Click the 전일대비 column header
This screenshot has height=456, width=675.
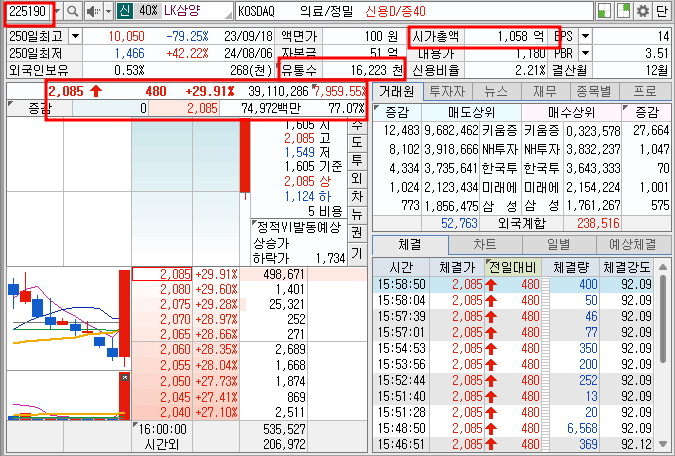[x=513, y=268]
